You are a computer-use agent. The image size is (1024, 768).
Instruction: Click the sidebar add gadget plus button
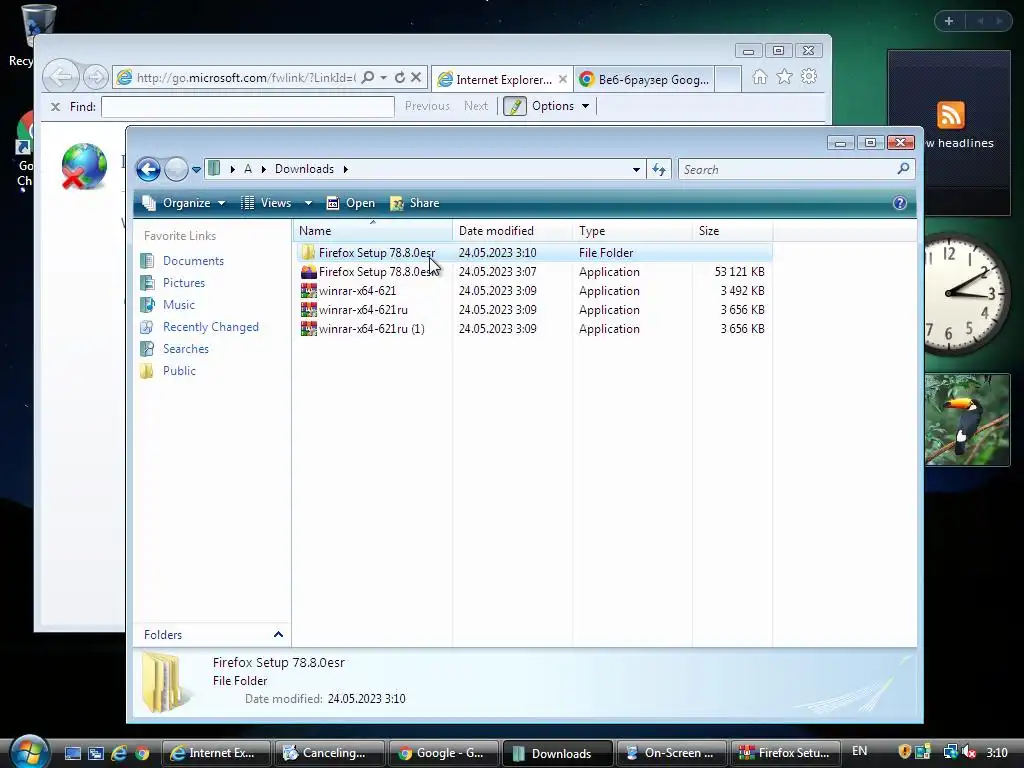pyautogui.click(x=949, y=21)
